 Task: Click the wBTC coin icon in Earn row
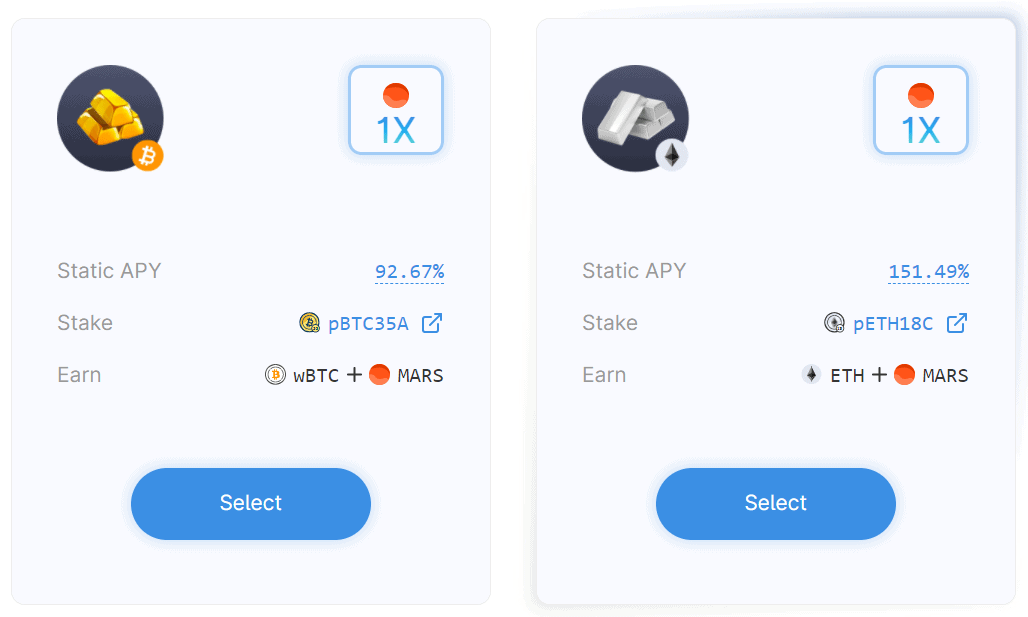tap(275, 374)
